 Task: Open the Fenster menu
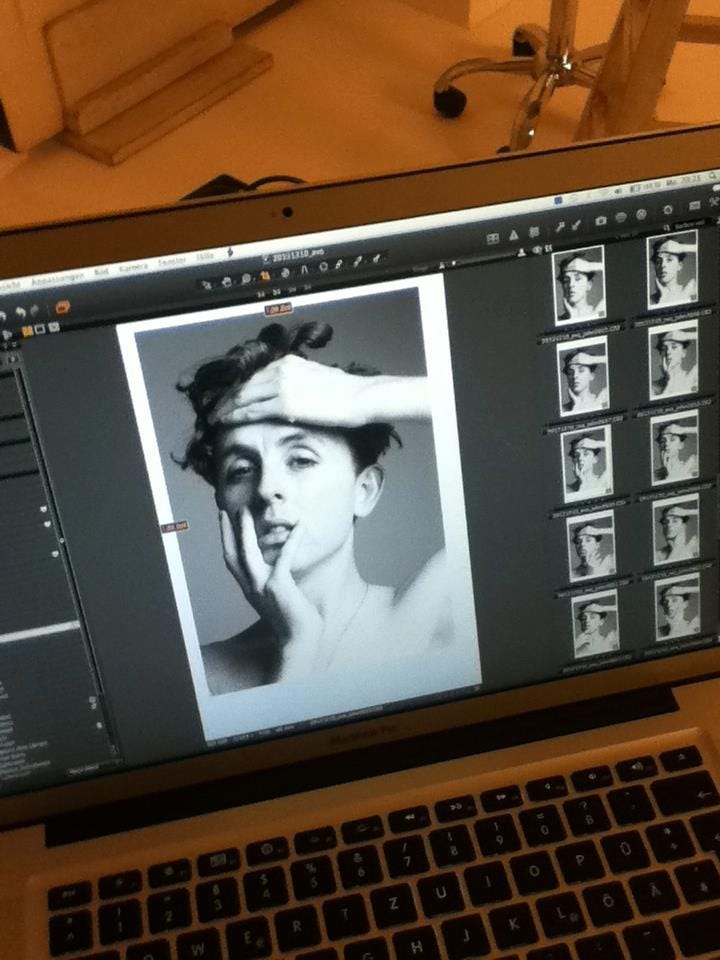tap(172, 262)
